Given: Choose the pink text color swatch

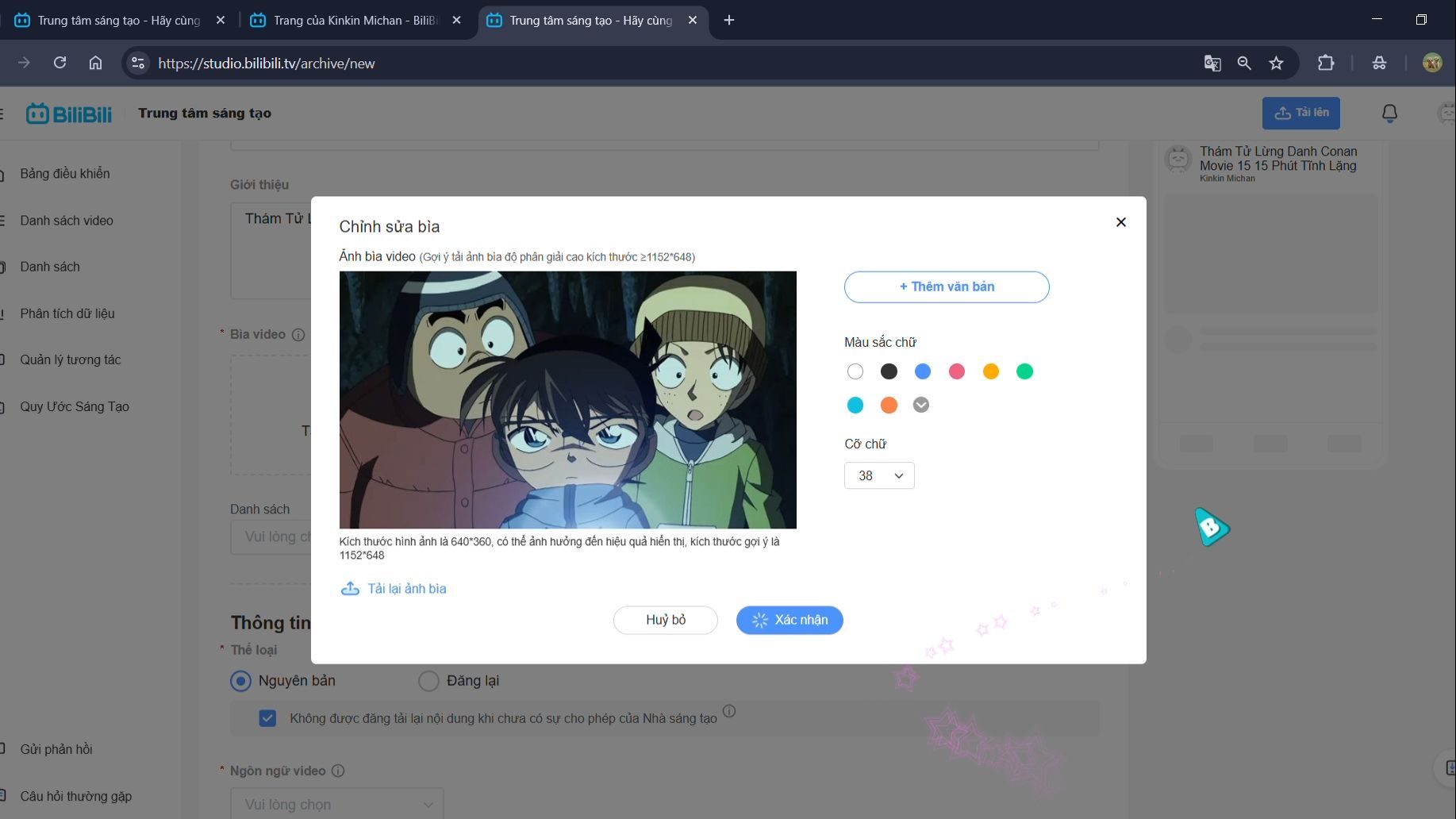Looking at the screenshot, I should [x=956, y=371].
